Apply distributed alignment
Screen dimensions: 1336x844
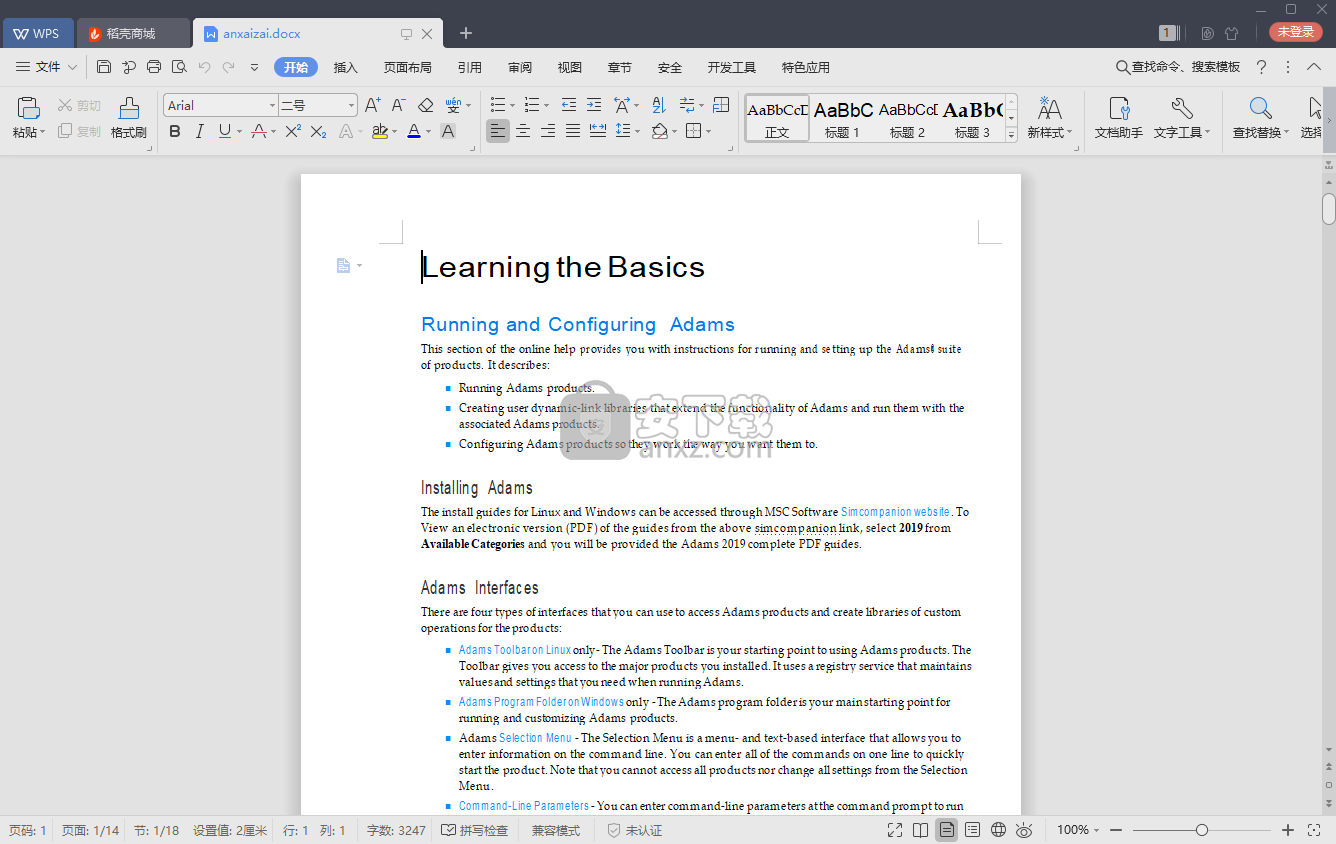point(598,131)
